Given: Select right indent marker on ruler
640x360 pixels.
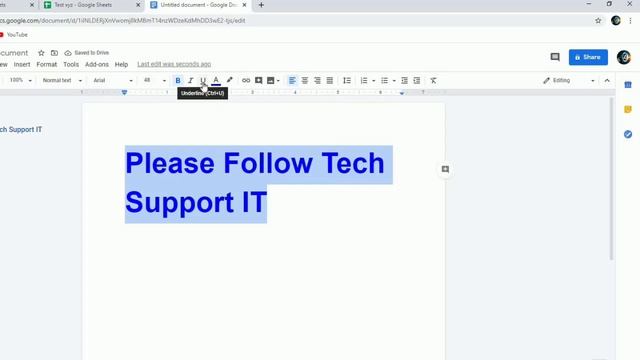Looking at the screenshot, I should 402,93.
